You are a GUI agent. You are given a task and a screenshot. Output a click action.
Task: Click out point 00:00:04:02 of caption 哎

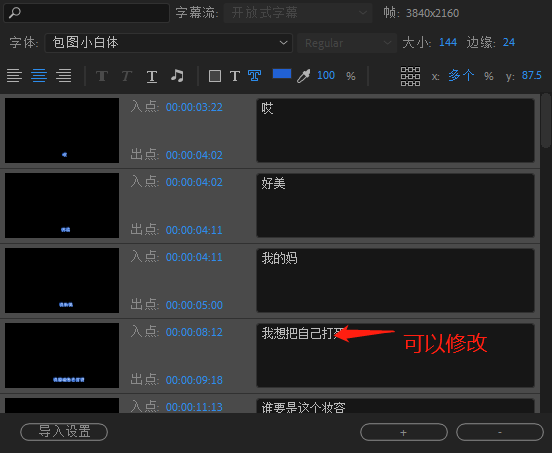tap(194, 155)
